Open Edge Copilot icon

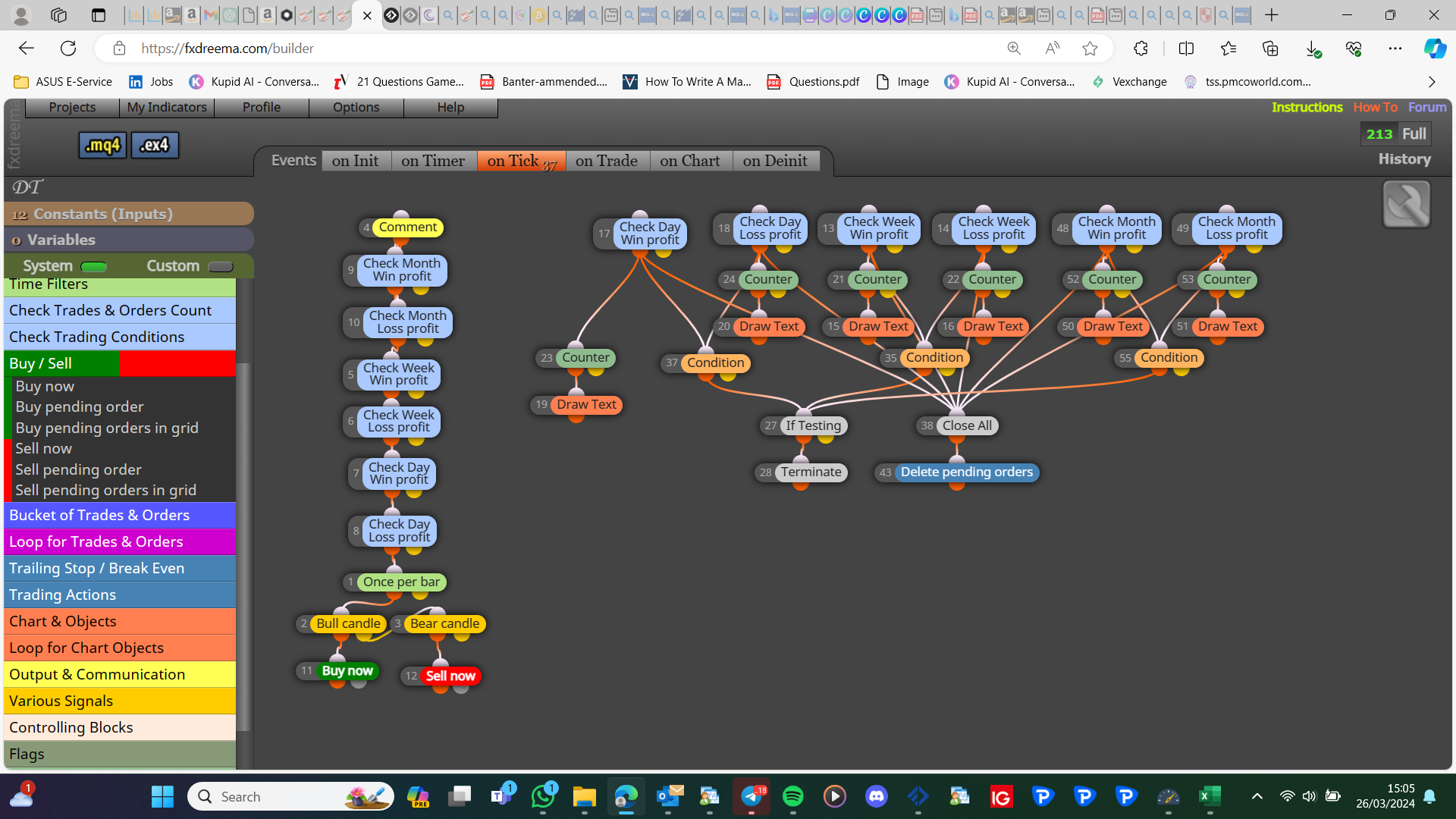tap(1434, 49)
